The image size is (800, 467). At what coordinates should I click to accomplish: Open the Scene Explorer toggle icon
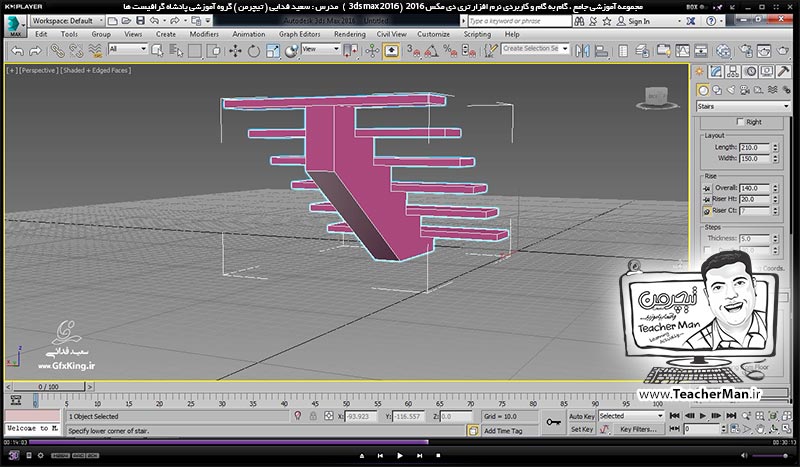[623, 51]
